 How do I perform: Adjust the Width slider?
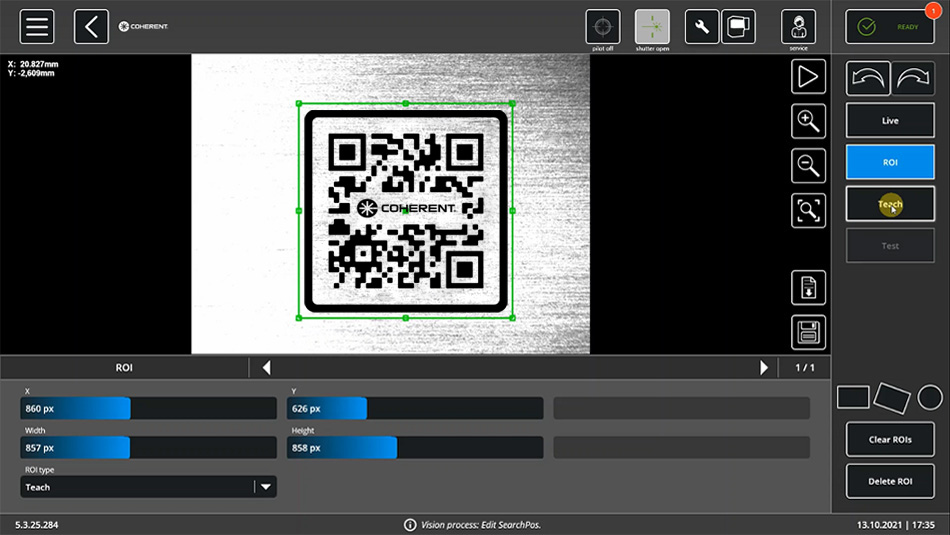148,447
